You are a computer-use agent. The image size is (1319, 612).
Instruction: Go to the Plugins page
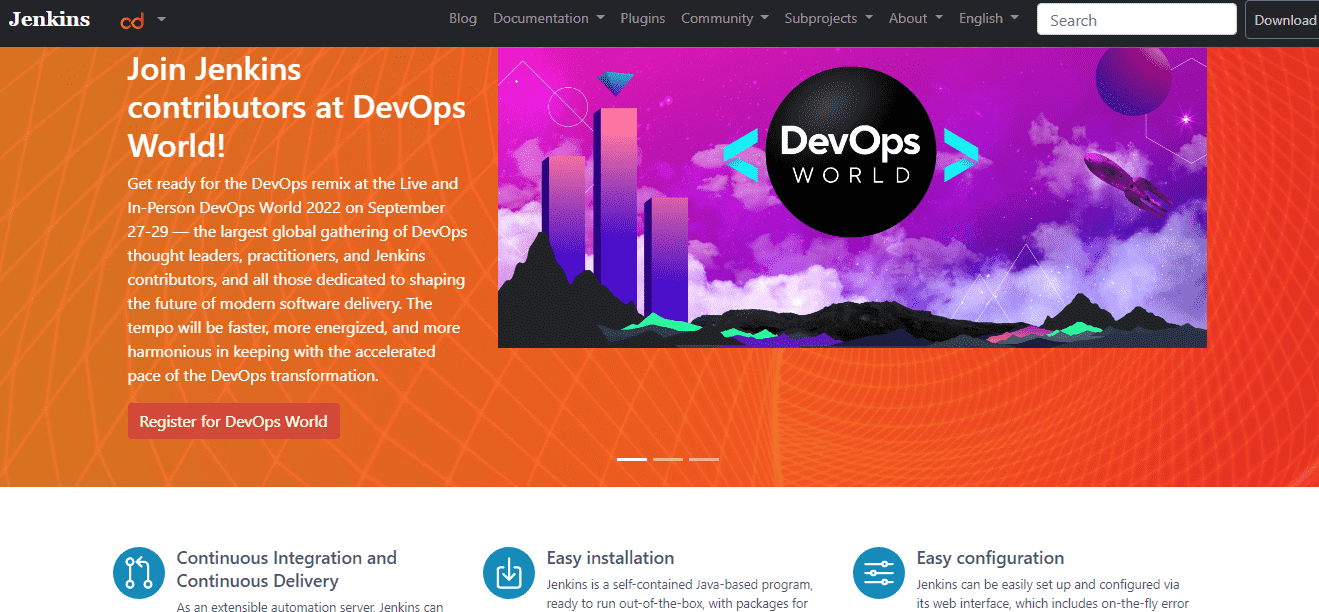[642, 18]
